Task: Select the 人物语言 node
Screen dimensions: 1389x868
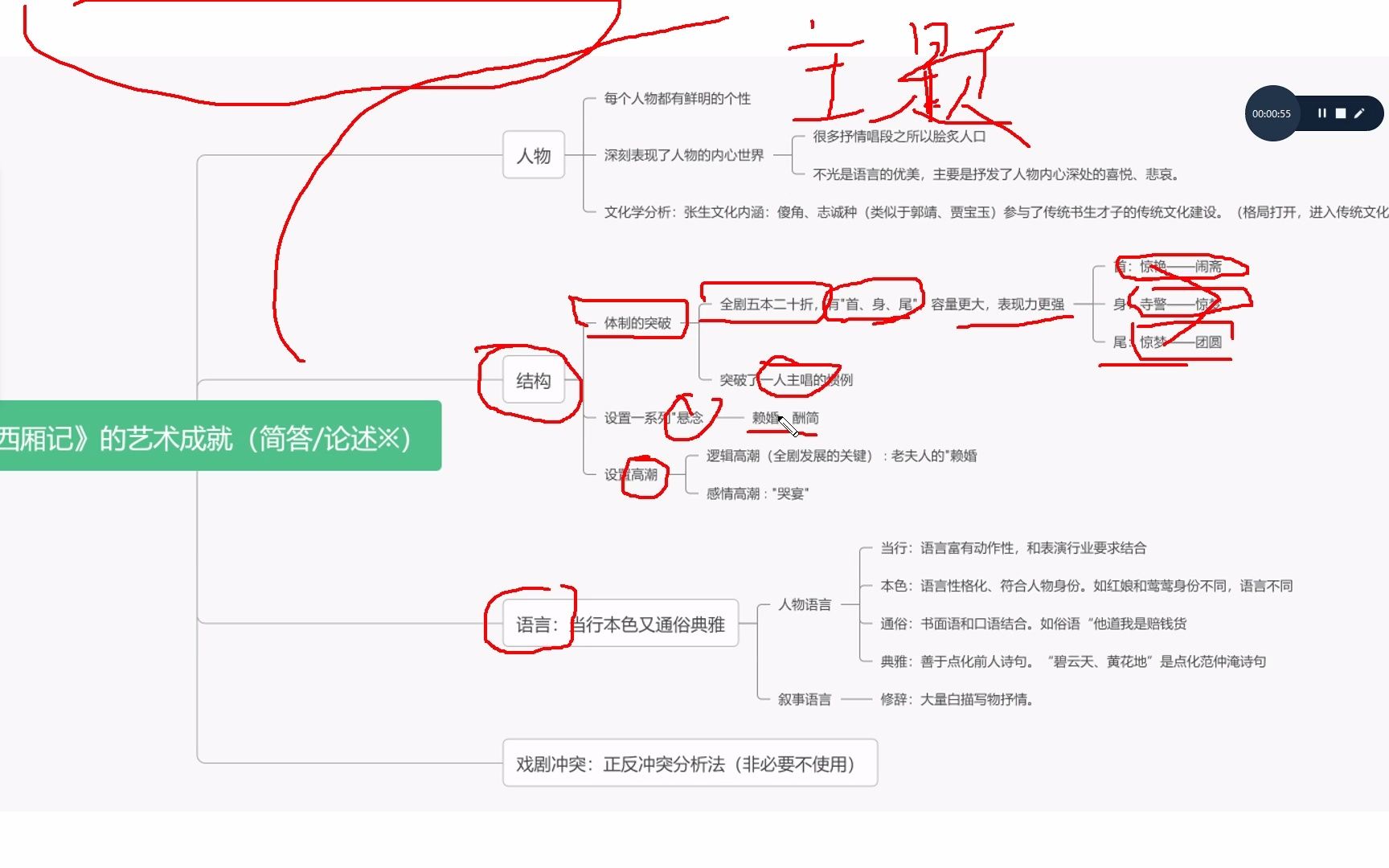Action: (x=805, y=604)
